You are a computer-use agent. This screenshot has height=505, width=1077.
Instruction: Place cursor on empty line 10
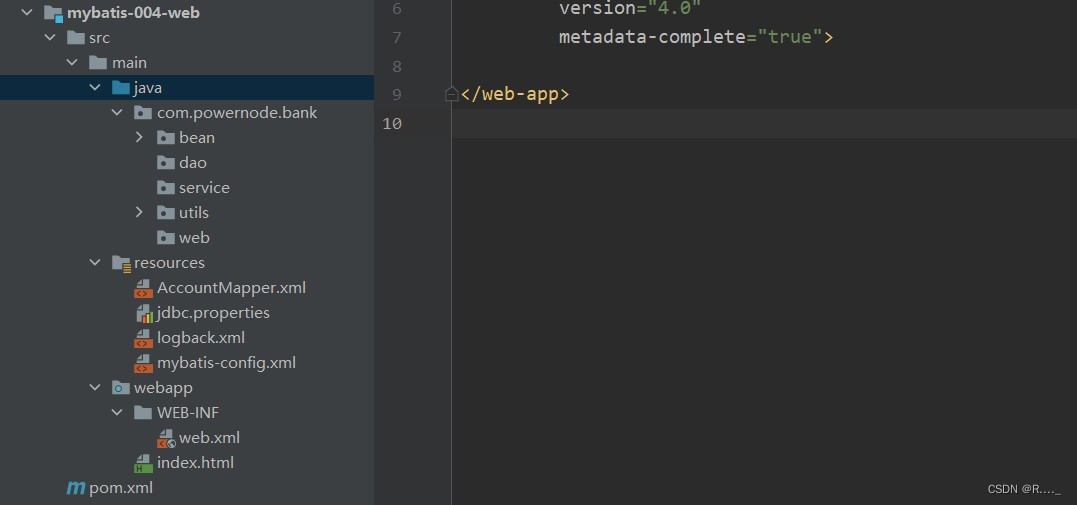(x=764, y=124)
